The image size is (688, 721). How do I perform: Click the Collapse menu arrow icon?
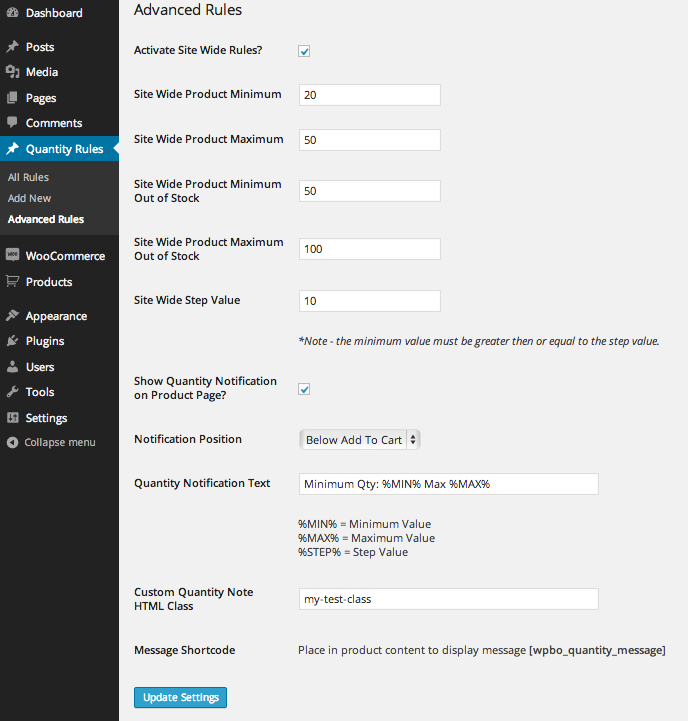(x=12, y=442)
